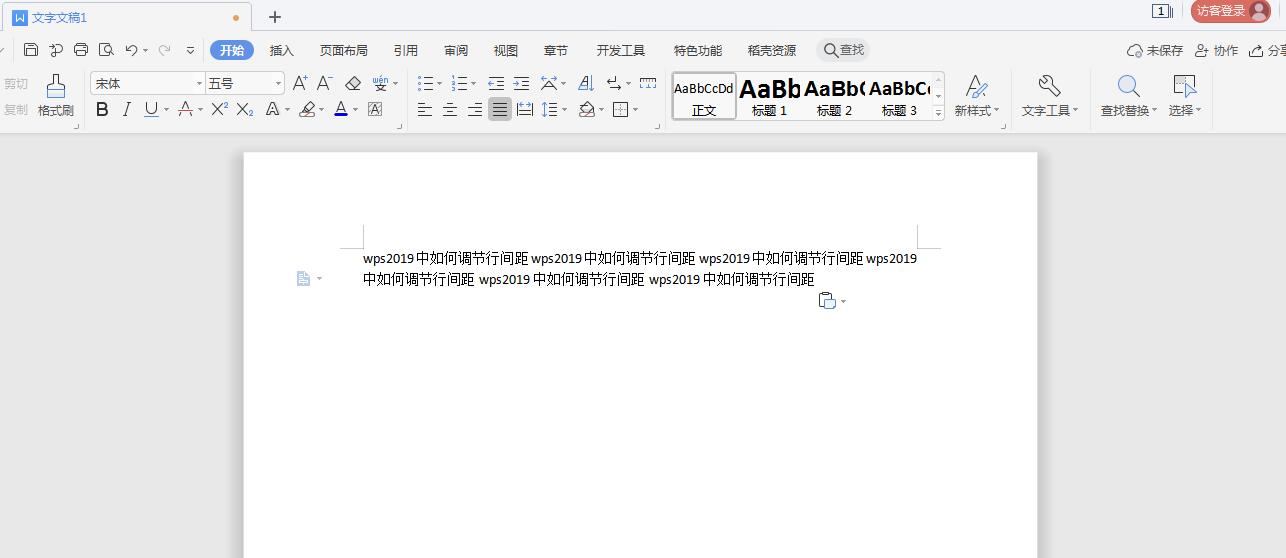Set paragraph to align left
This screenshot has height=558, width=1286.
[425, 109]
